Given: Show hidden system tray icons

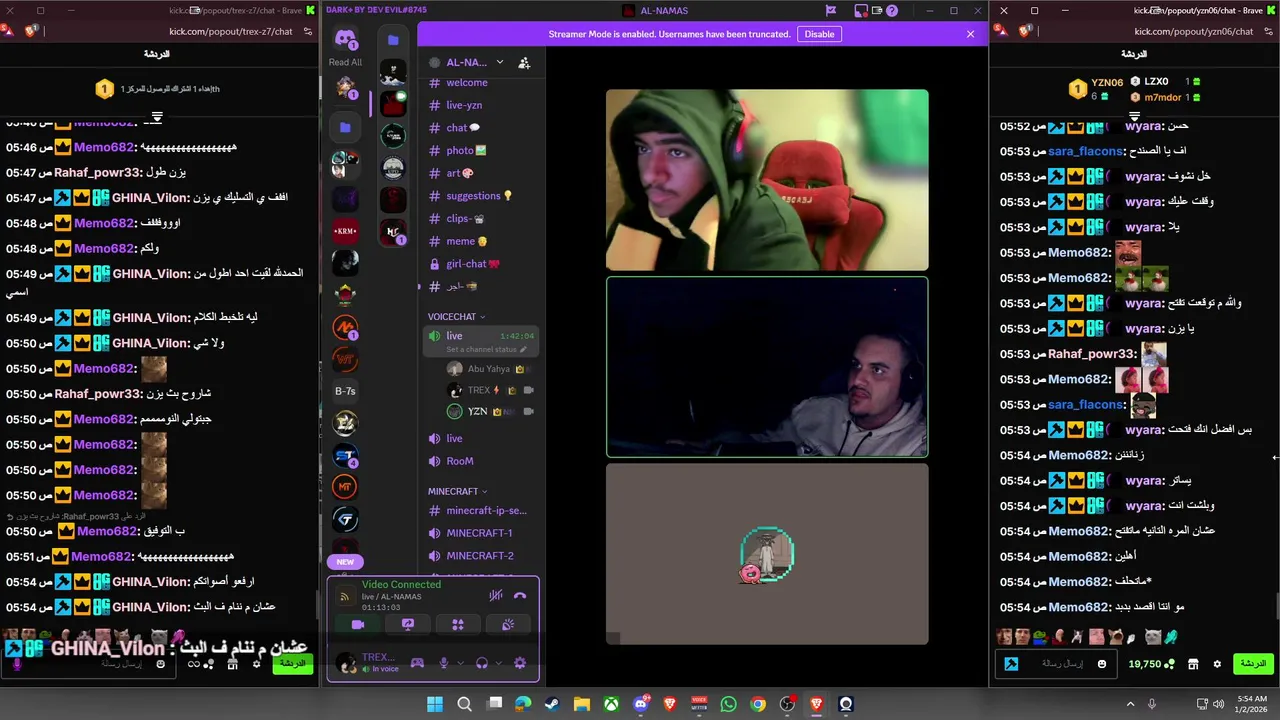Looking at the screenshot, I should (x=1131, y=704).
